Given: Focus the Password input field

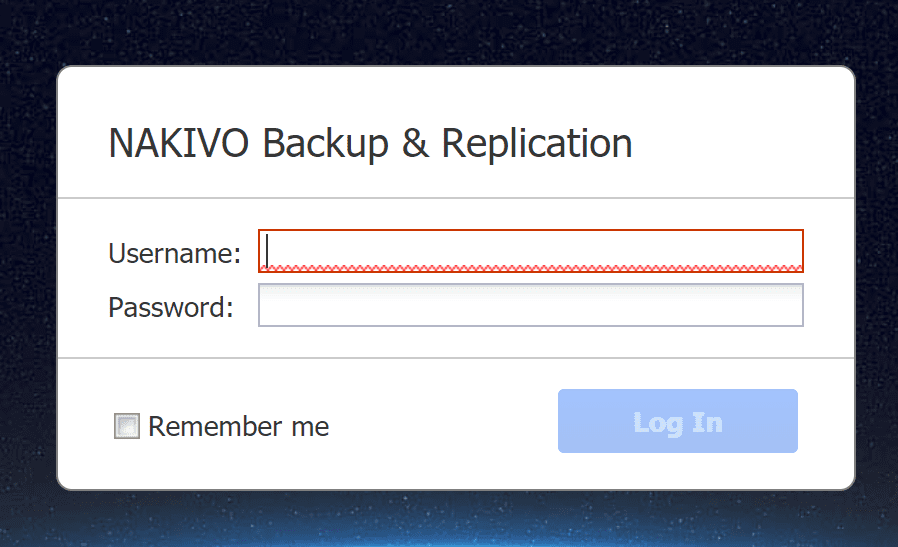Looking at the screenshot, I should click(530, 305).
